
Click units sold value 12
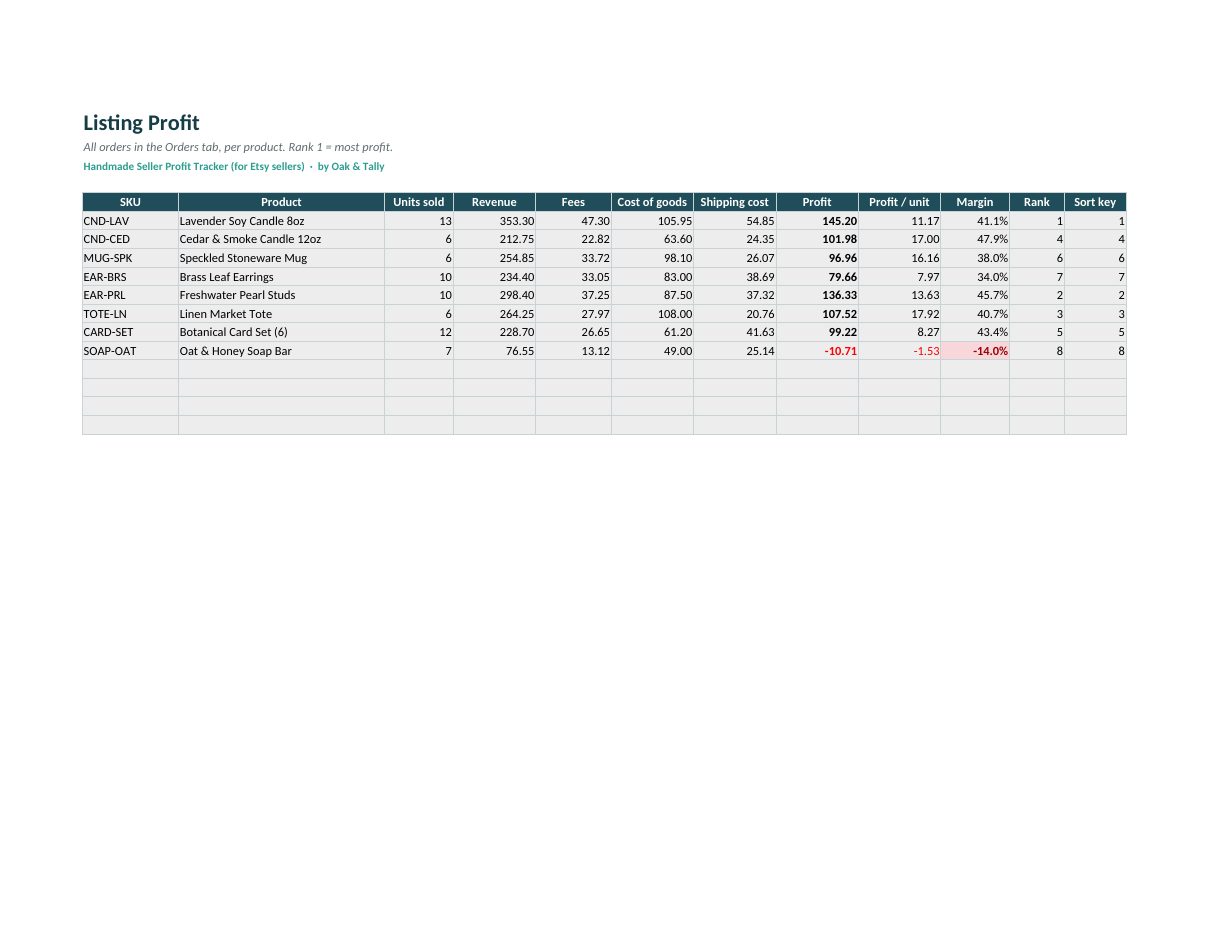pos(419,332)
